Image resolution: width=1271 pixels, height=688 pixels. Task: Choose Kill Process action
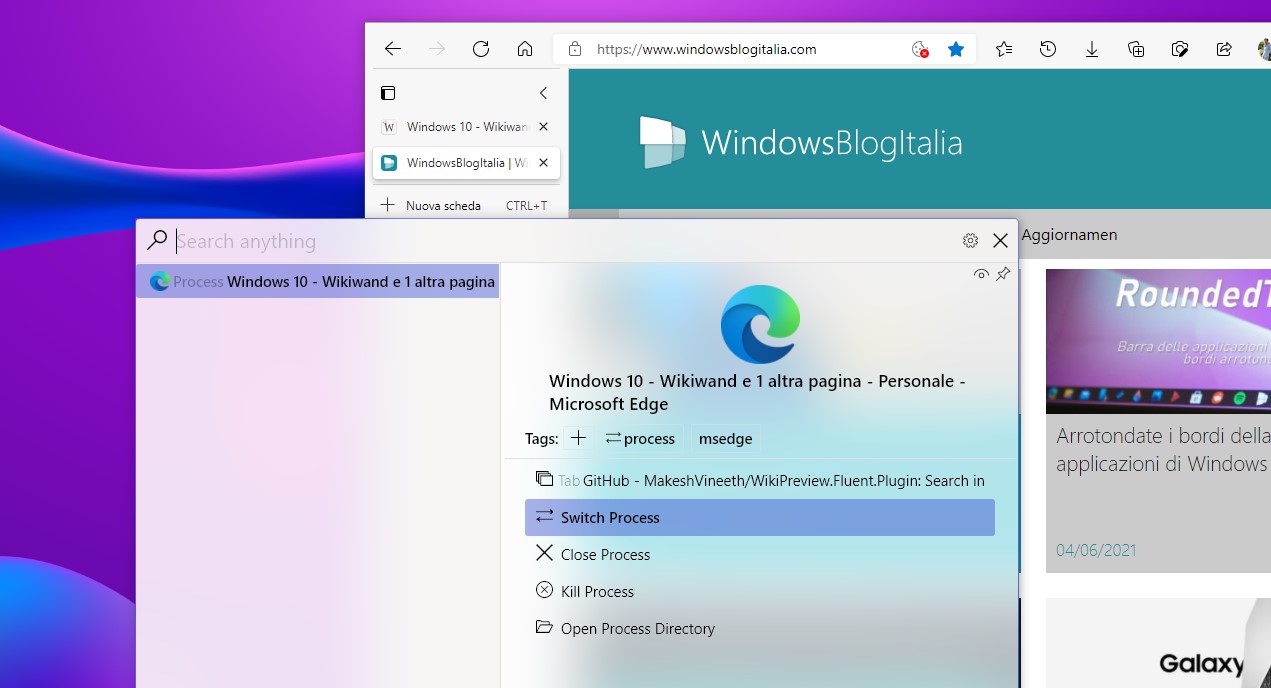[760, 591]
